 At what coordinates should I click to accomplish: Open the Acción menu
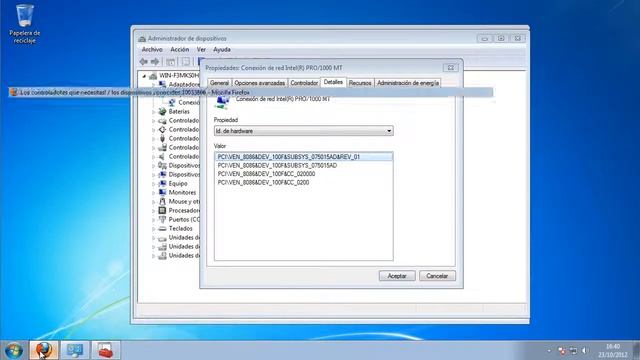tap(180, 49)
